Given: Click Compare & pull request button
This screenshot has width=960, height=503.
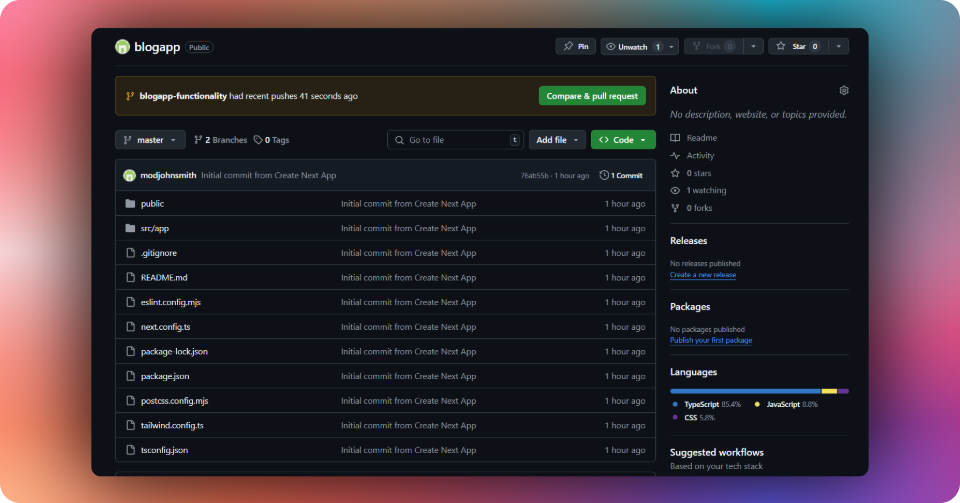Looking at the screenshot, I should [592, 96].
